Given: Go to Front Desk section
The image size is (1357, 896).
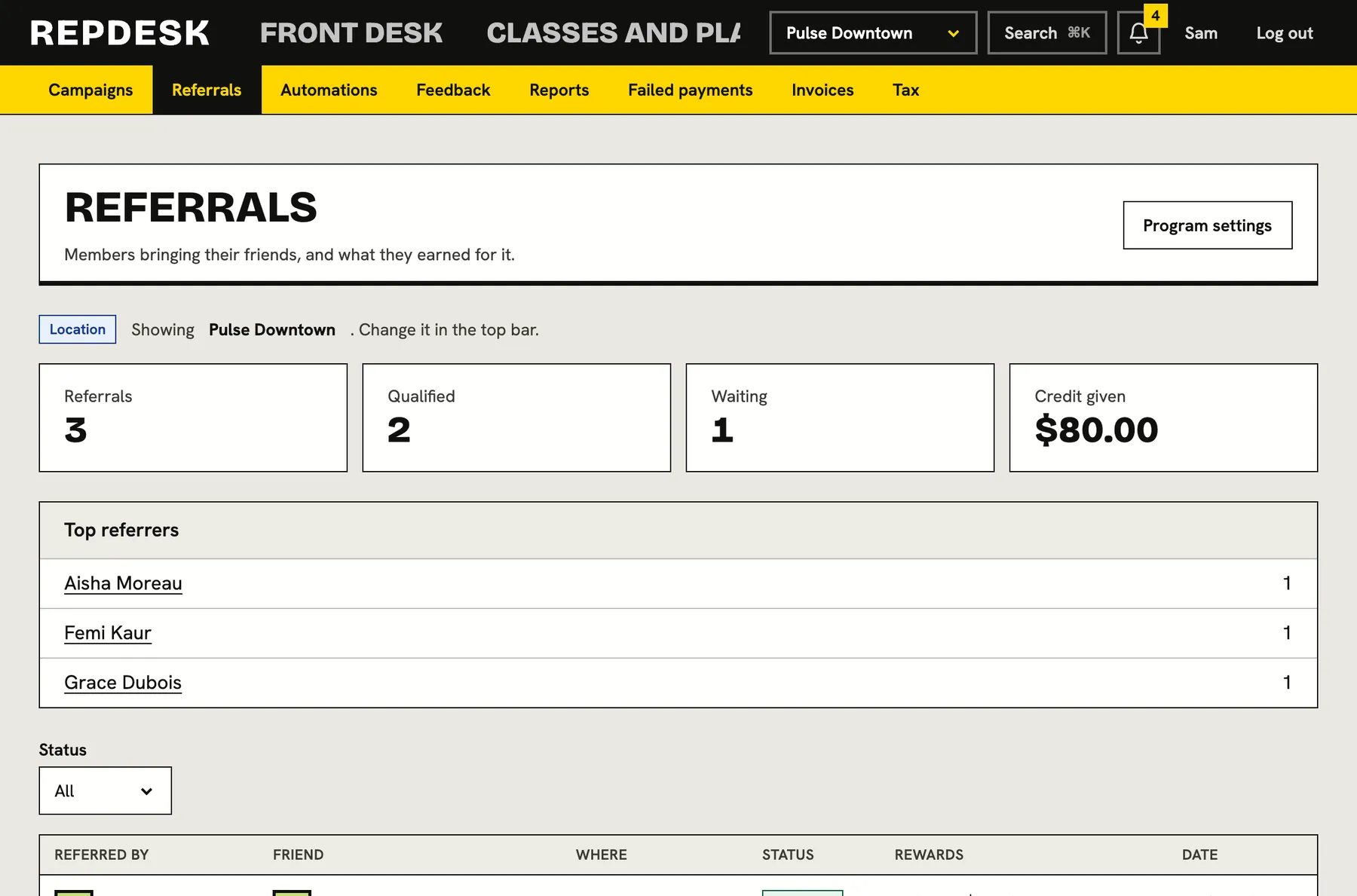Looking at the screenshot, I should [351, 33].
